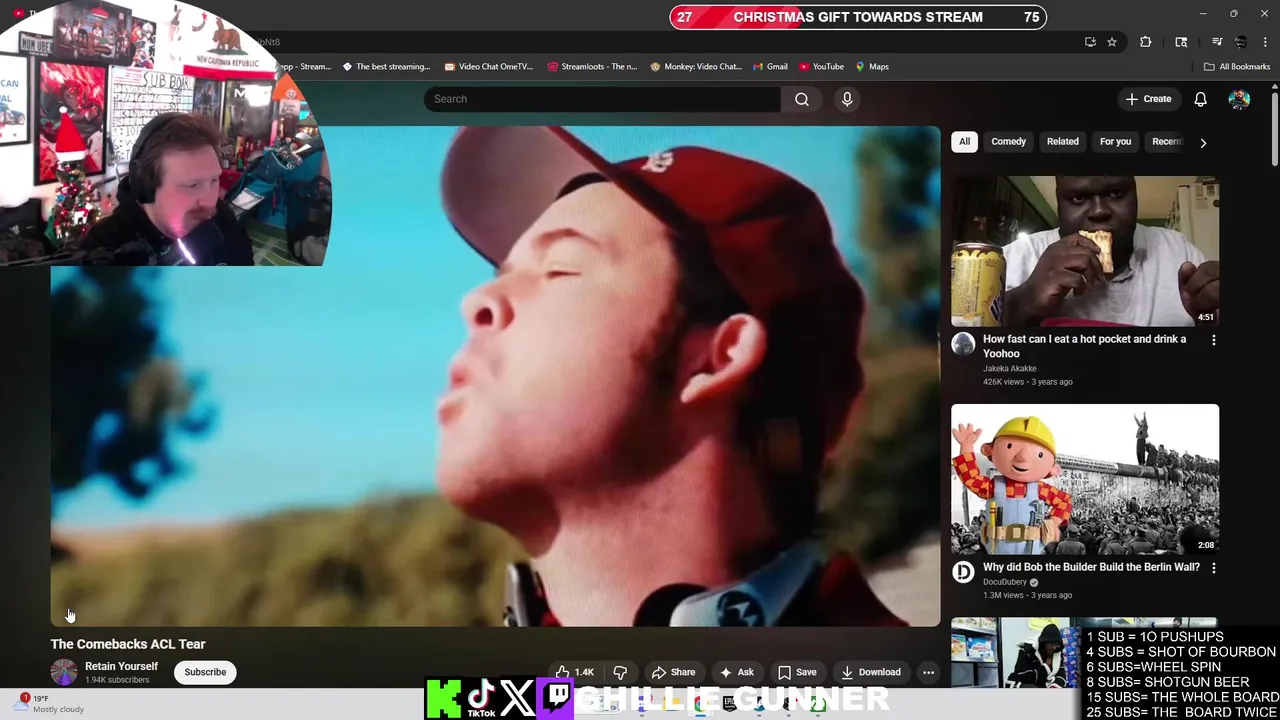Open the hot pocket and Yoohoo video thumbnail

(1085, 251)
